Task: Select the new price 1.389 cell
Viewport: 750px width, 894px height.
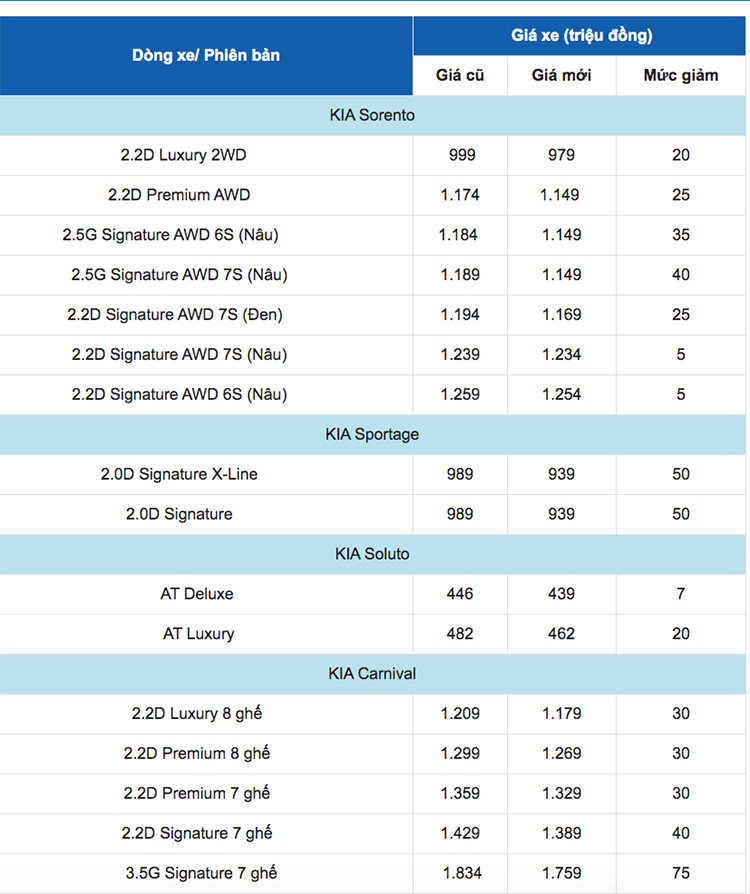Action: click(561, 833)
